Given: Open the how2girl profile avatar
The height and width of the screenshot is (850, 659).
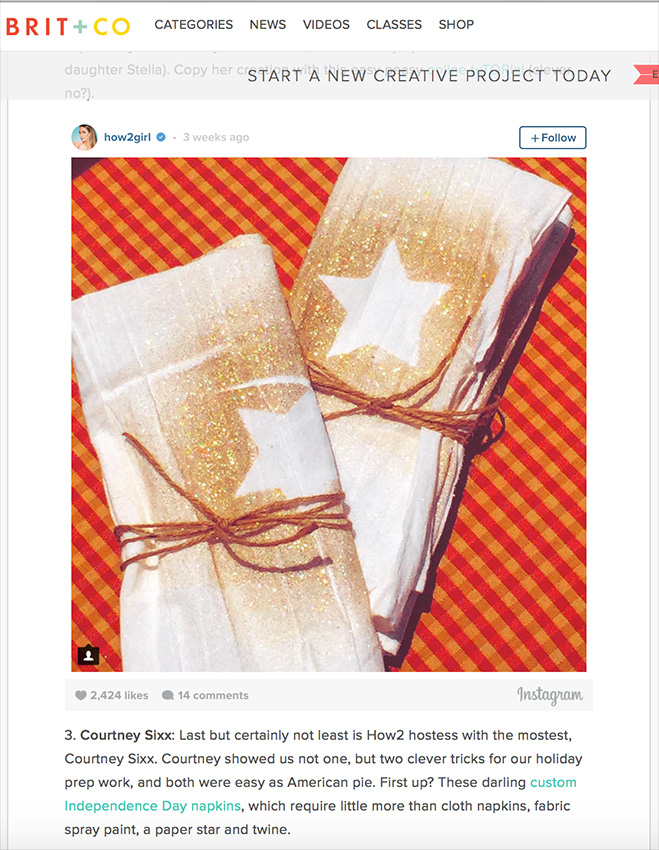Looking at the screenshot, I should point(84,137).
